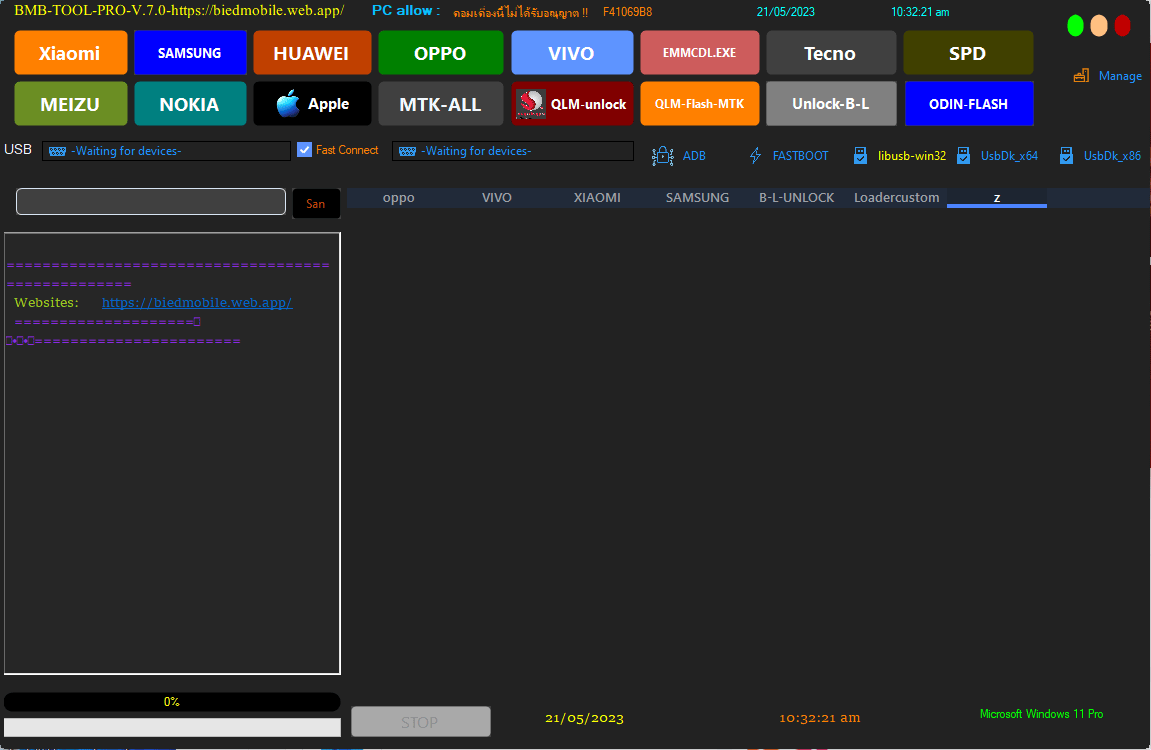1151x750 pixels.
Task: Switch to the Loadercustom tab
Action: [896, 197]
